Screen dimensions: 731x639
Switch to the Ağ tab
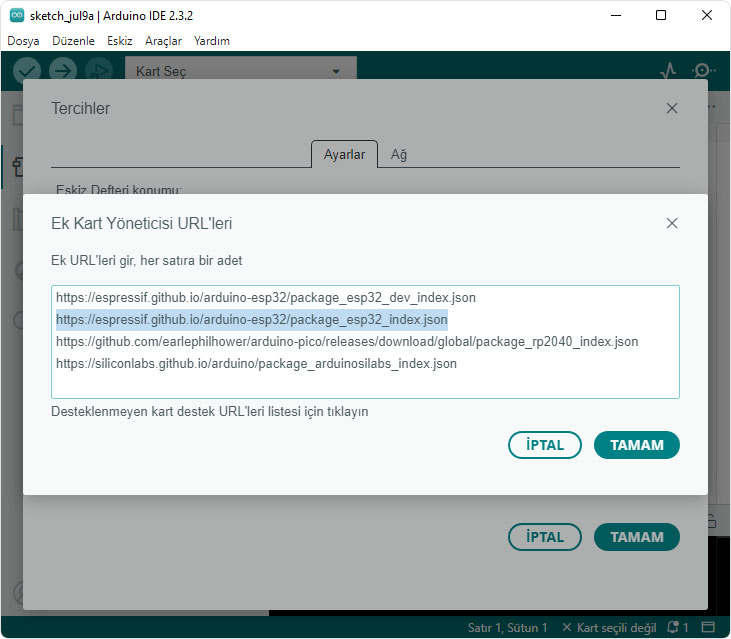pyautogui.click(x=399, y=154)
